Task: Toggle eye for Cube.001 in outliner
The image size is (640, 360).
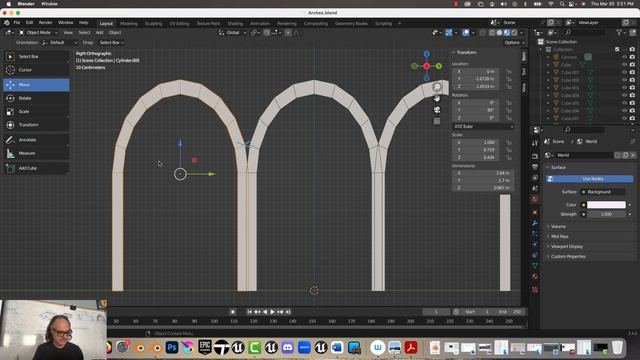Action: pyautogui.click(x=624, y=73)
